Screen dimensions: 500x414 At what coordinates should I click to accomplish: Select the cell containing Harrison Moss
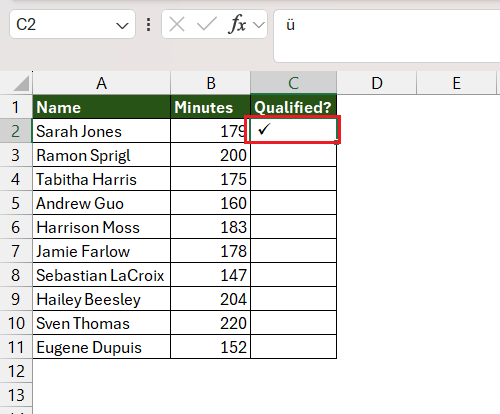pos(102,227)
